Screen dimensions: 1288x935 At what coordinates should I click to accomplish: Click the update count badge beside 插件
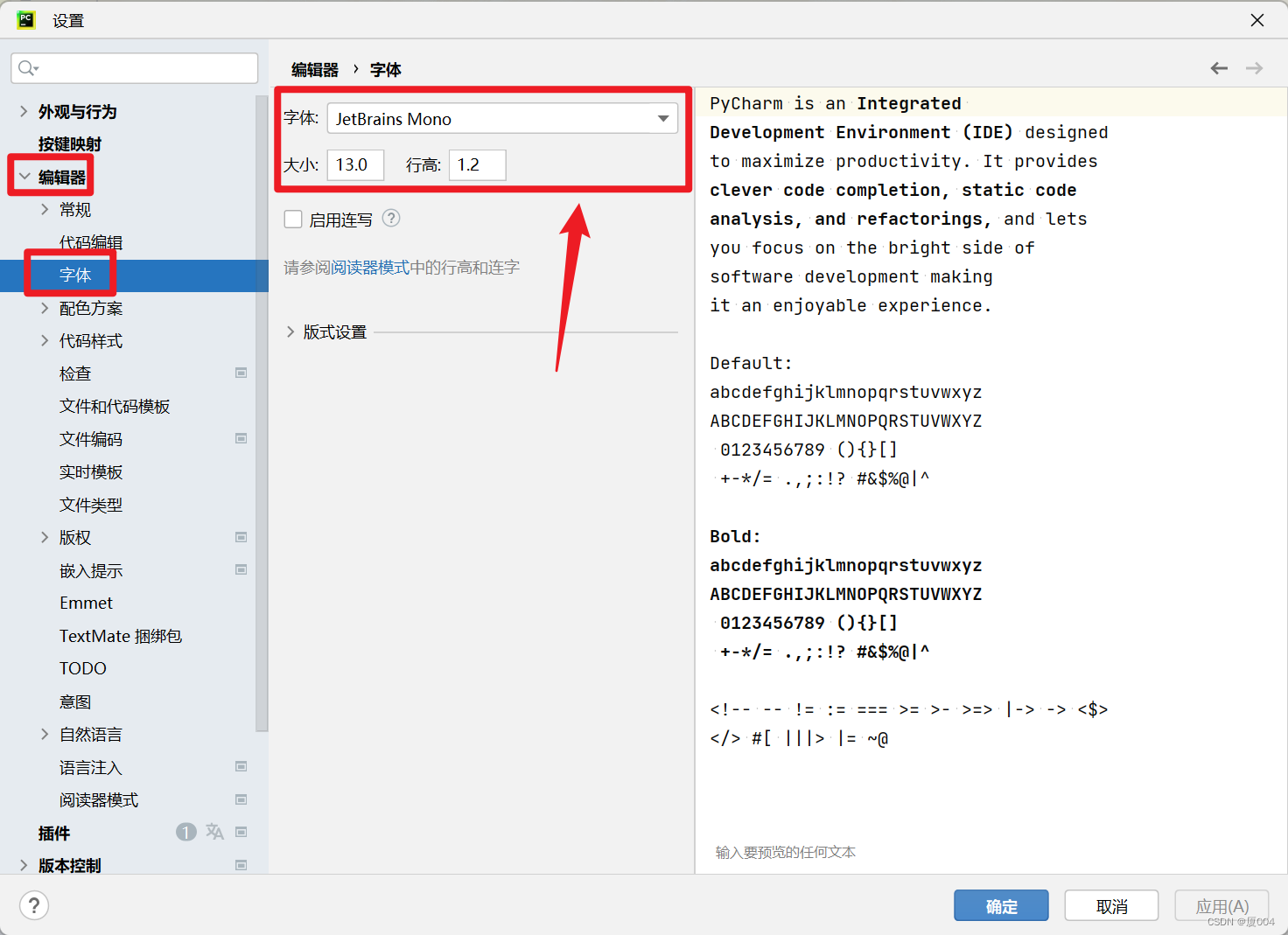click(185, 832)
